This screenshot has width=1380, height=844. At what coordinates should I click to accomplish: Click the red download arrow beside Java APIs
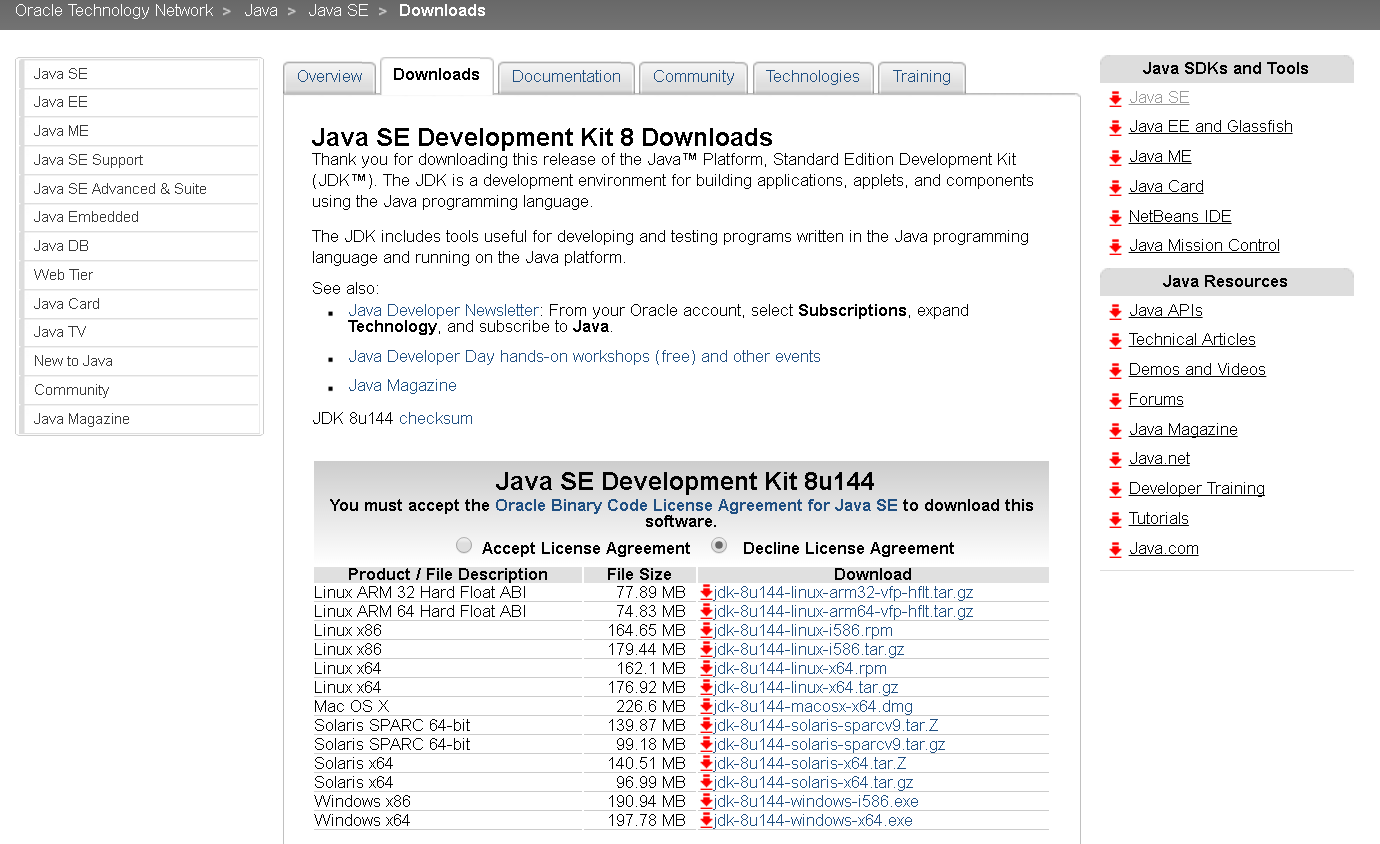point(1115,312)
